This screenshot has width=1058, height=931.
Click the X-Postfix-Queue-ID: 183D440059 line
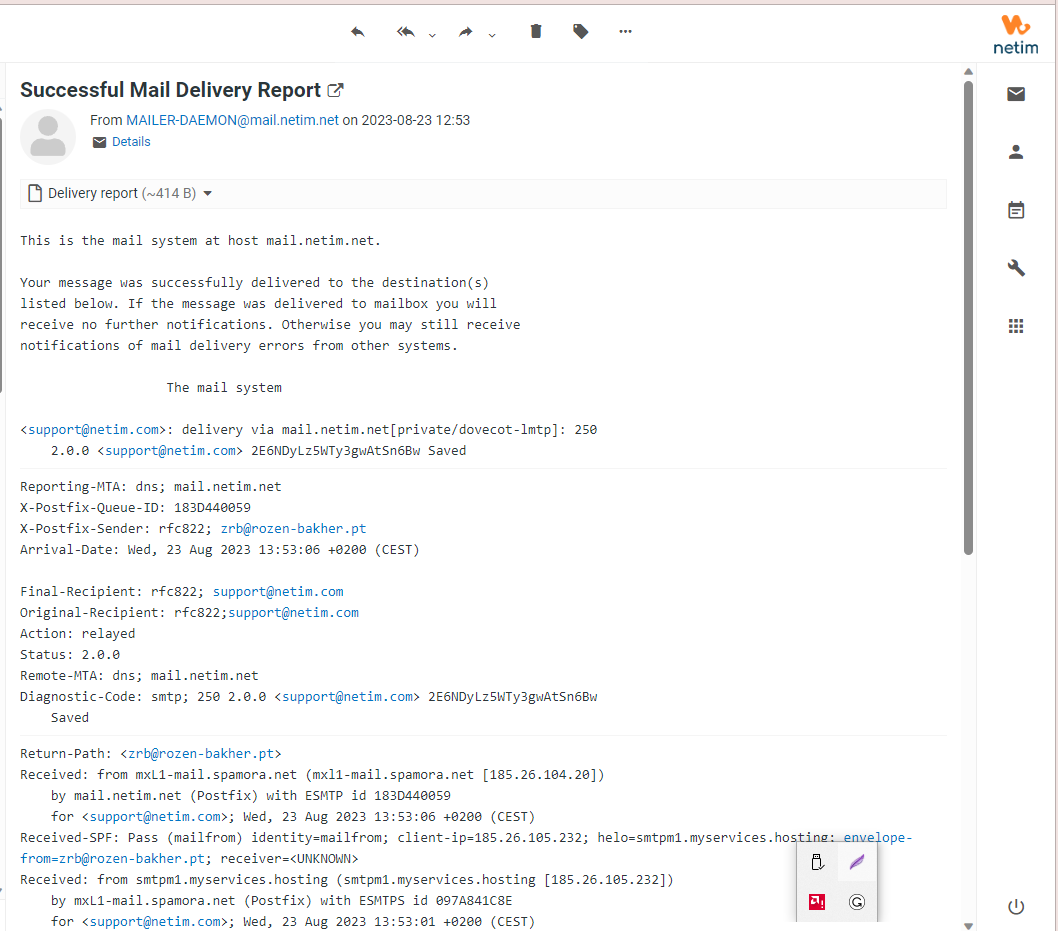point(135,508)
